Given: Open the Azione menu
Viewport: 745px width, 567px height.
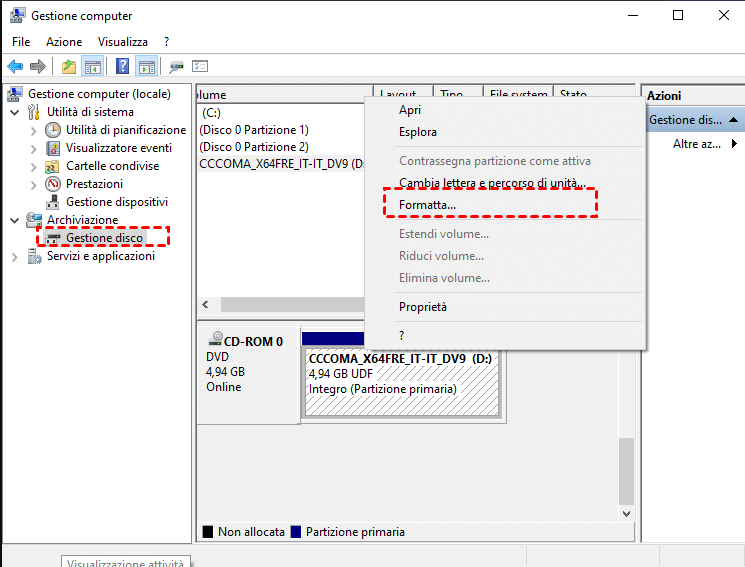Looking at the screenshot, I should pos(64,42).
